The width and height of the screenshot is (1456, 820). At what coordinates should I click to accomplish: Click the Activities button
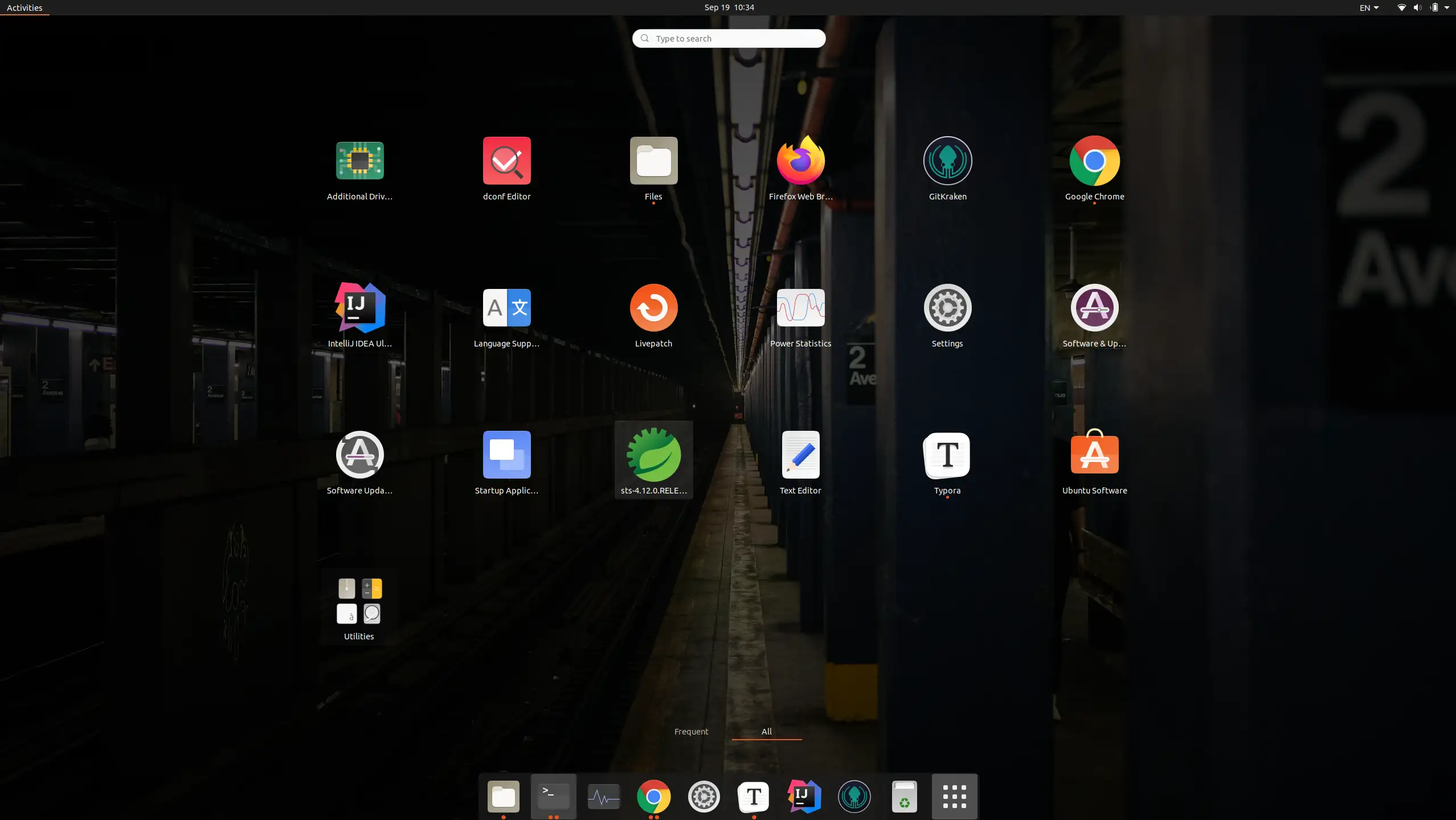[24, 8]
